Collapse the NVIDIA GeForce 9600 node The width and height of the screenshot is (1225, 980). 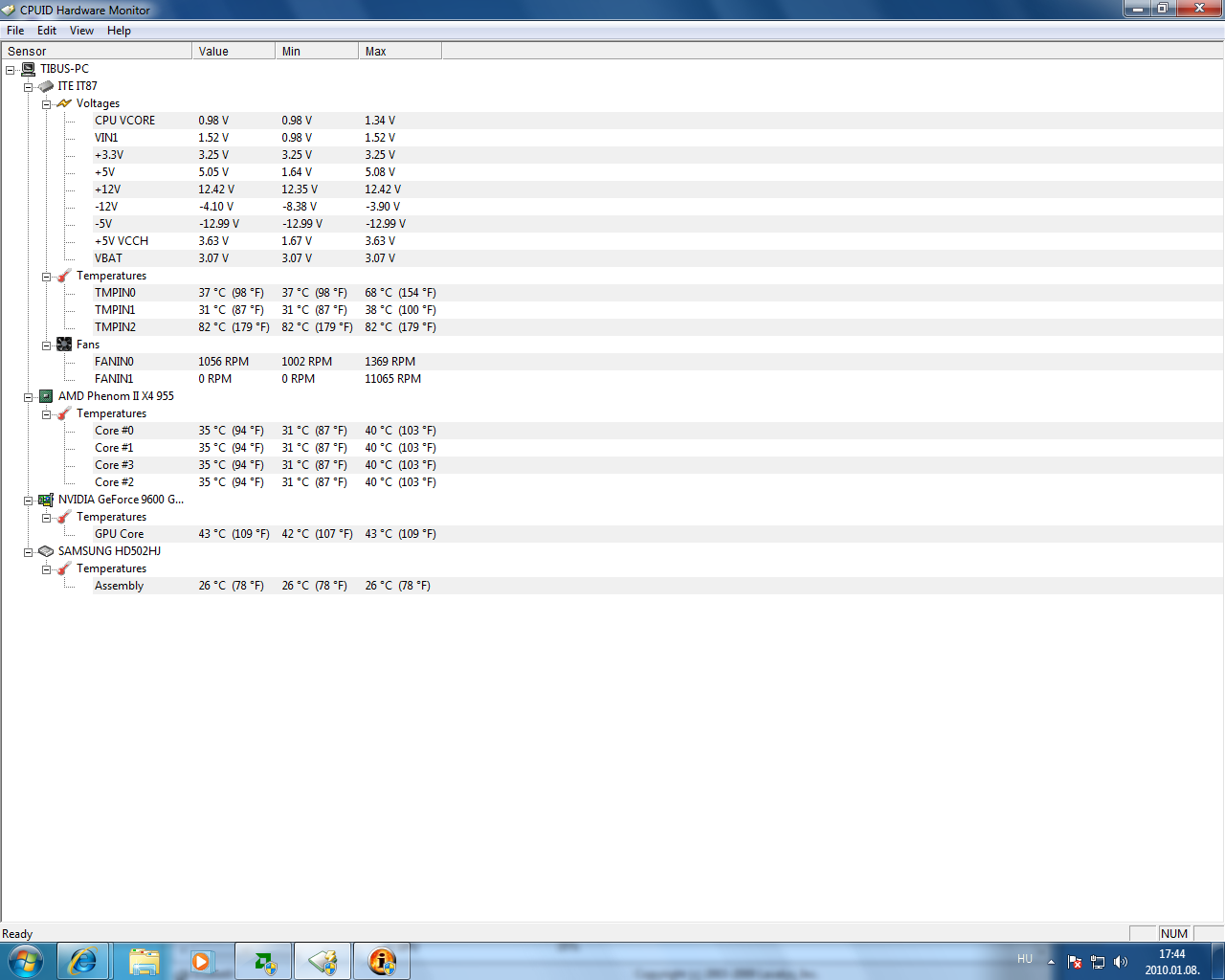(29, 501)
